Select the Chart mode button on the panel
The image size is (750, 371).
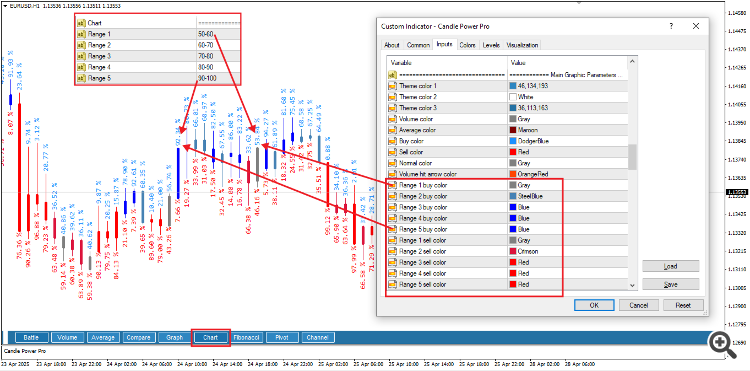coord(210,338)
